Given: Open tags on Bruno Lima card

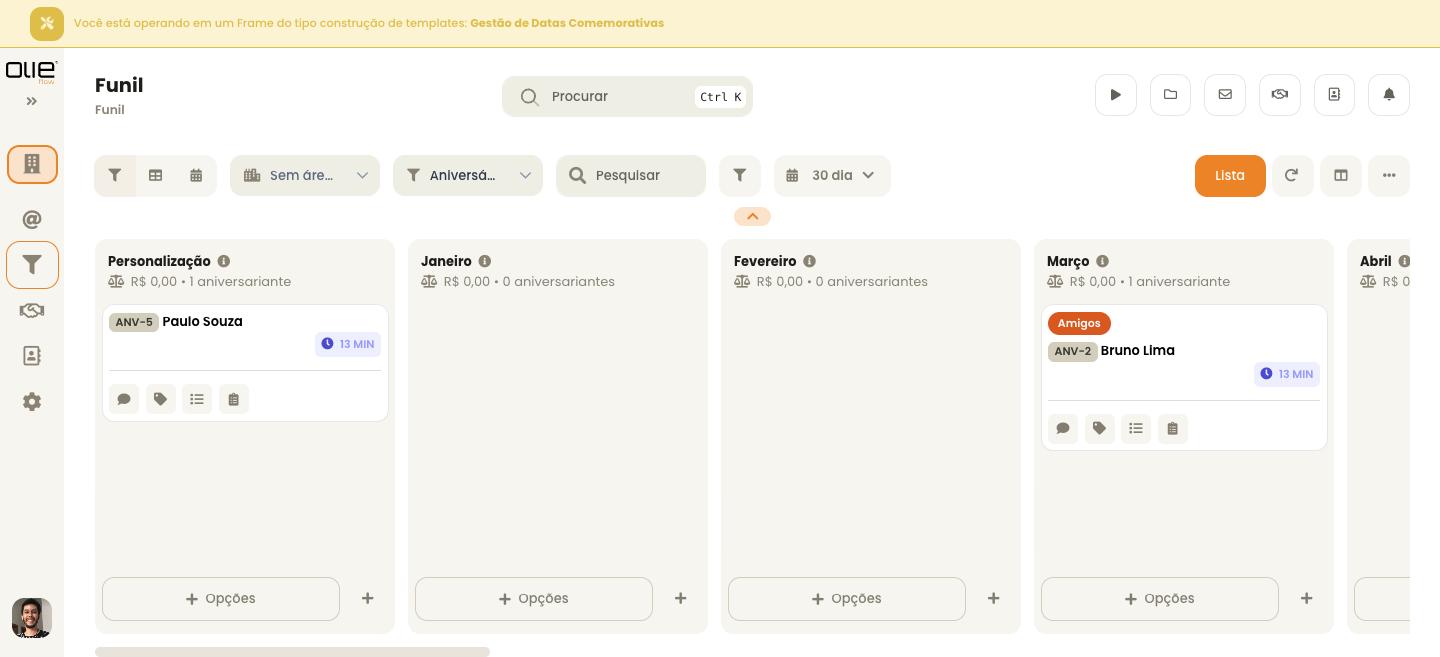Looking at the screenshot, I should pyautogui.click(x=1099, y=428).
